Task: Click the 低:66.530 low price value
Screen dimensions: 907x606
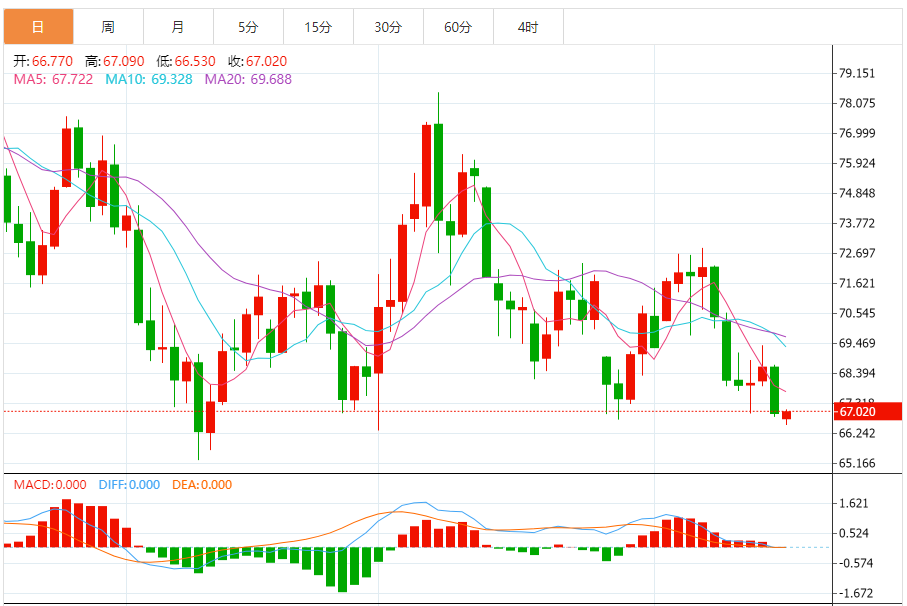Action: pos(186,61)
